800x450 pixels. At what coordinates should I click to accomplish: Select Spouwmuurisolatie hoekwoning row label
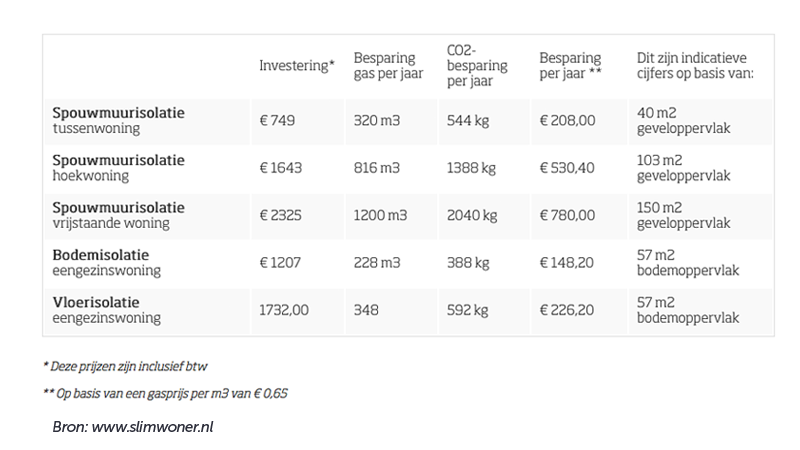[118, 168]
